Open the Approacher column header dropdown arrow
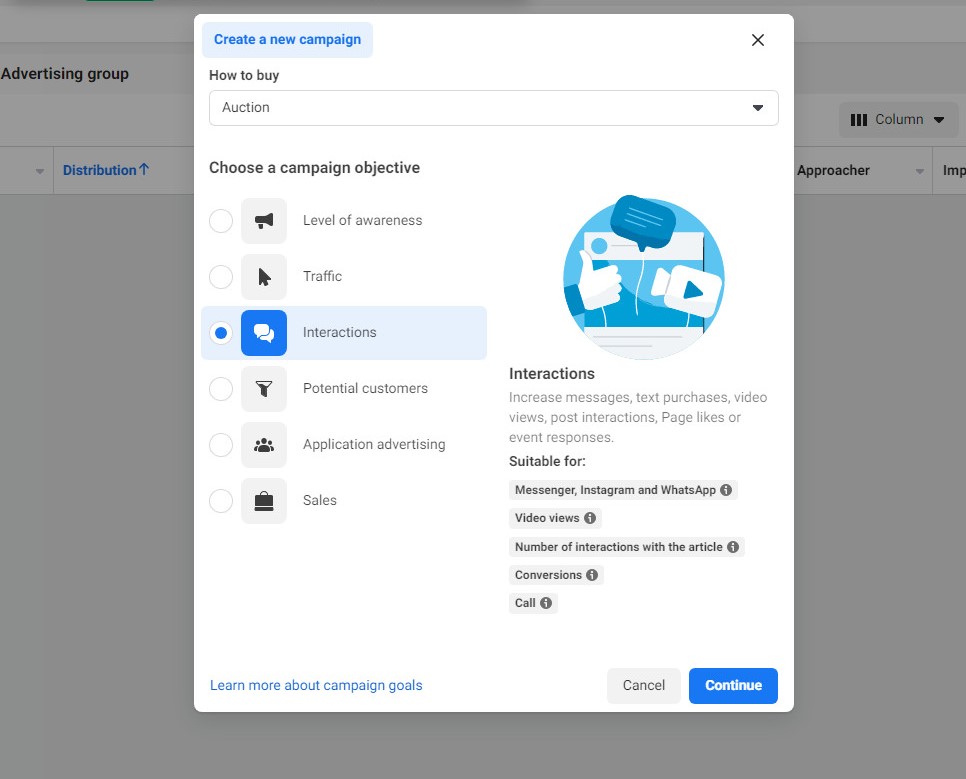Image resolution: width=966 pixels, height=779 pixels. tap(919, 172)
